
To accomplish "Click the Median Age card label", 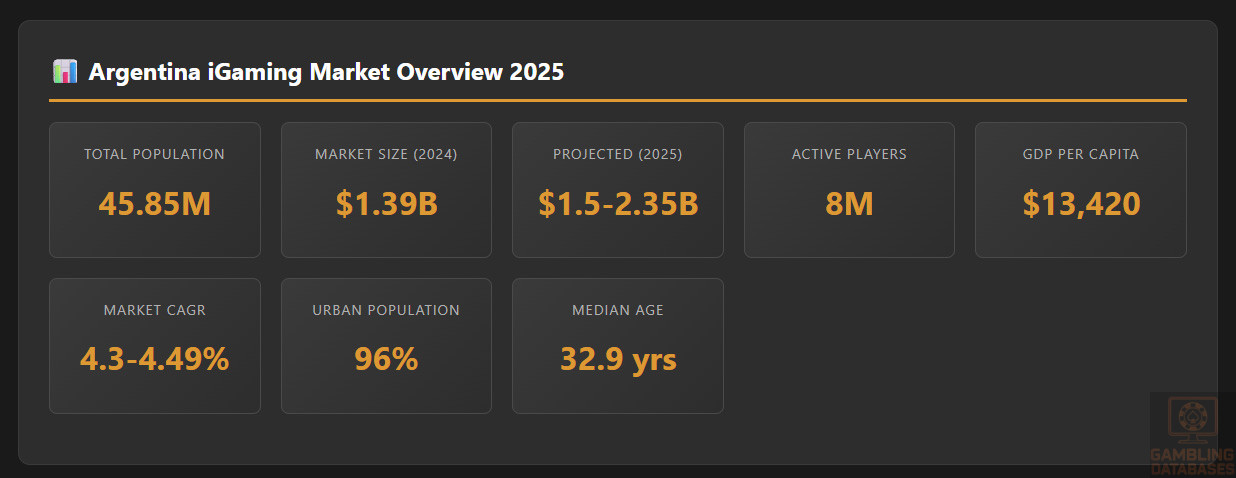I will [618, 310].
